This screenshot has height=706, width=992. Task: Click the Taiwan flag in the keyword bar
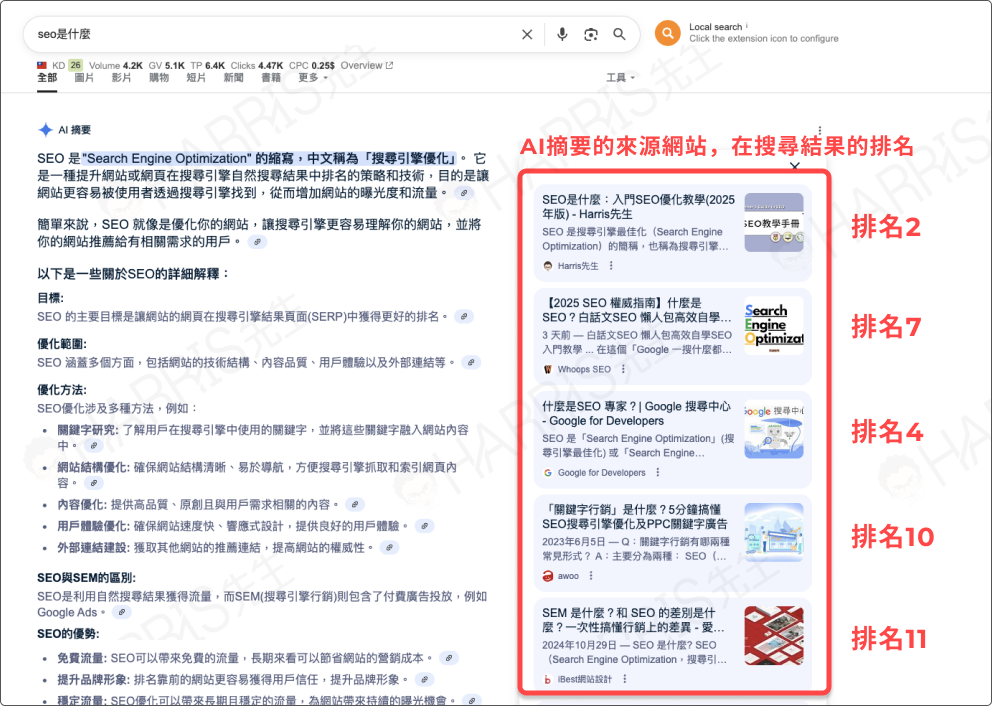pos(42,65)
